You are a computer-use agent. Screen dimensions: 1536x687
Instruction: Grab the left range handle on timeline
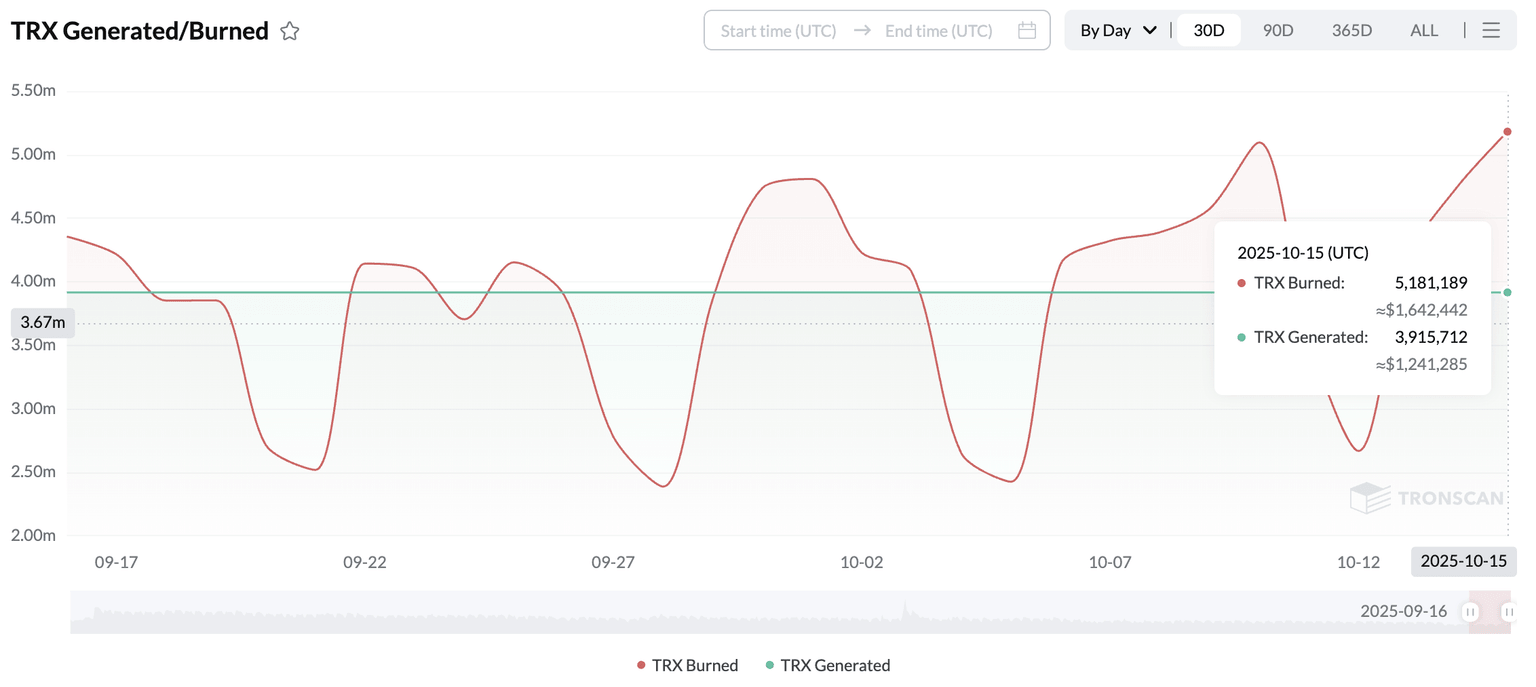[1471, 612]
